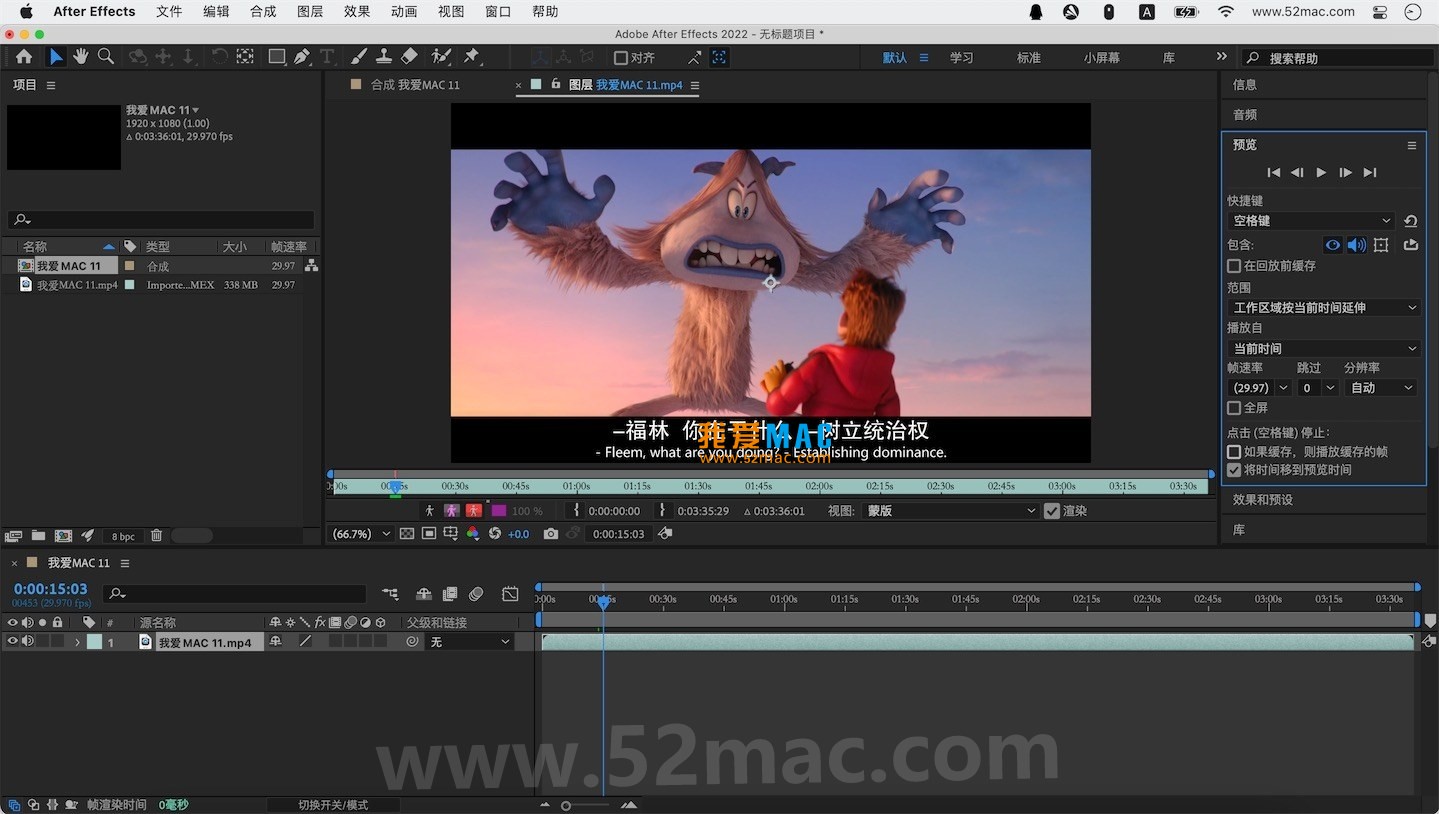Enable Motion Blur for timeline layers
The width and height of the screenshot is (1439, 814).
(476, 594)
